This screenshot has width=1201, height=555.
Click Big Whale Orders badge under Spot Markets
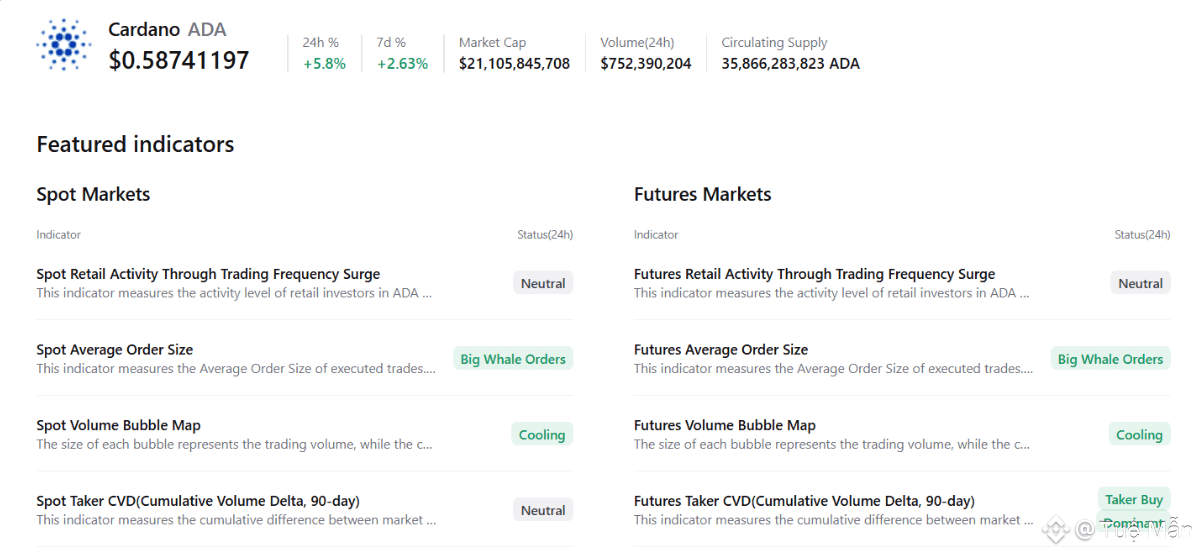(x=513, y=359)
